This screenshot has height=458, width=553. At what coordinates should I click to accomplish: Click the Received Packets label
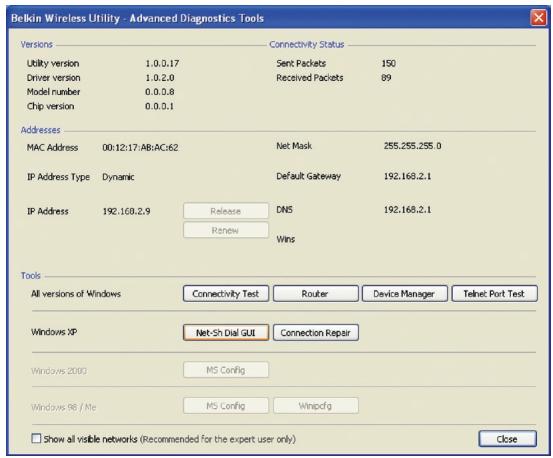click(310, 78)
